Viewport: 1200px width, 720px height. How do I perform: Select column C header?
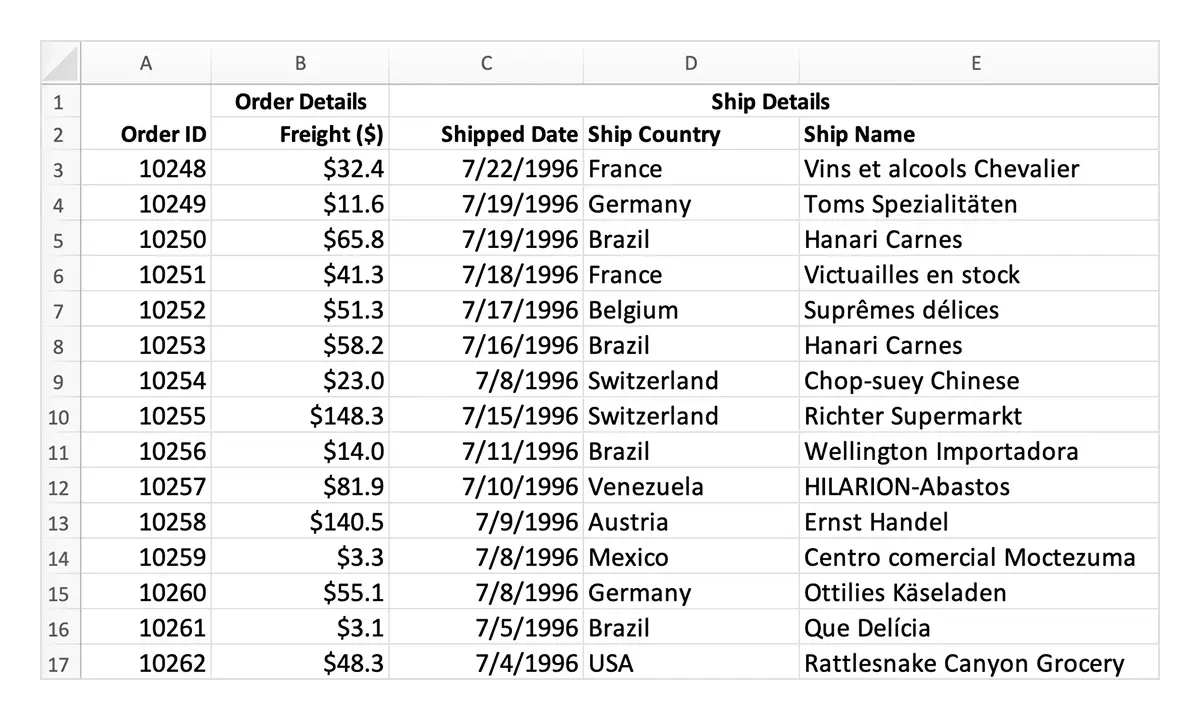[x=486, y=62]
